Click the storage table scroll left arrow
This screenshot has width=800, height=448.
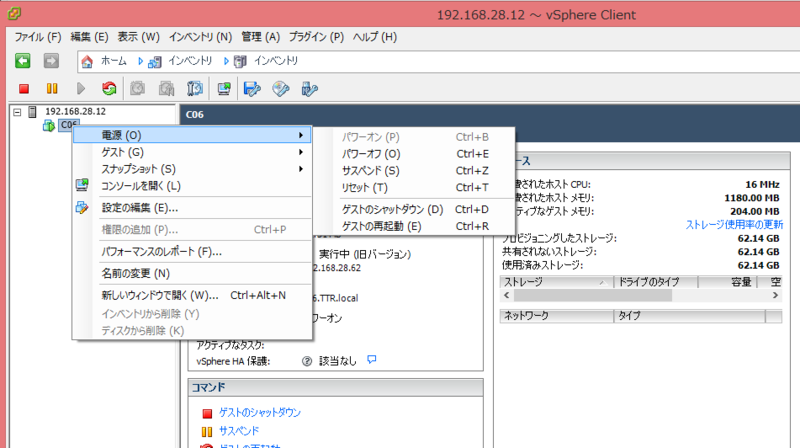[x=507, y=295]
